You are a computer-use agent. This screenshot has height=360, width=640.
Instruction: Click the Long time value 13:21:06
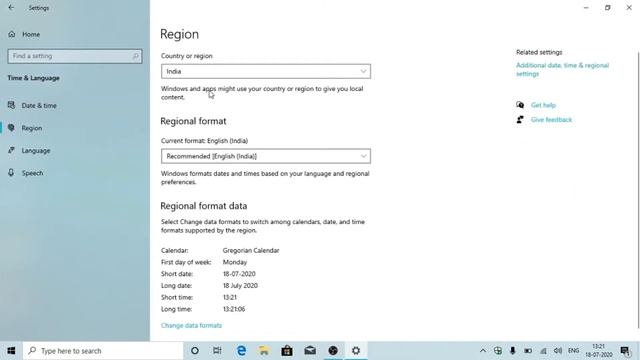[x=234, y=309]
